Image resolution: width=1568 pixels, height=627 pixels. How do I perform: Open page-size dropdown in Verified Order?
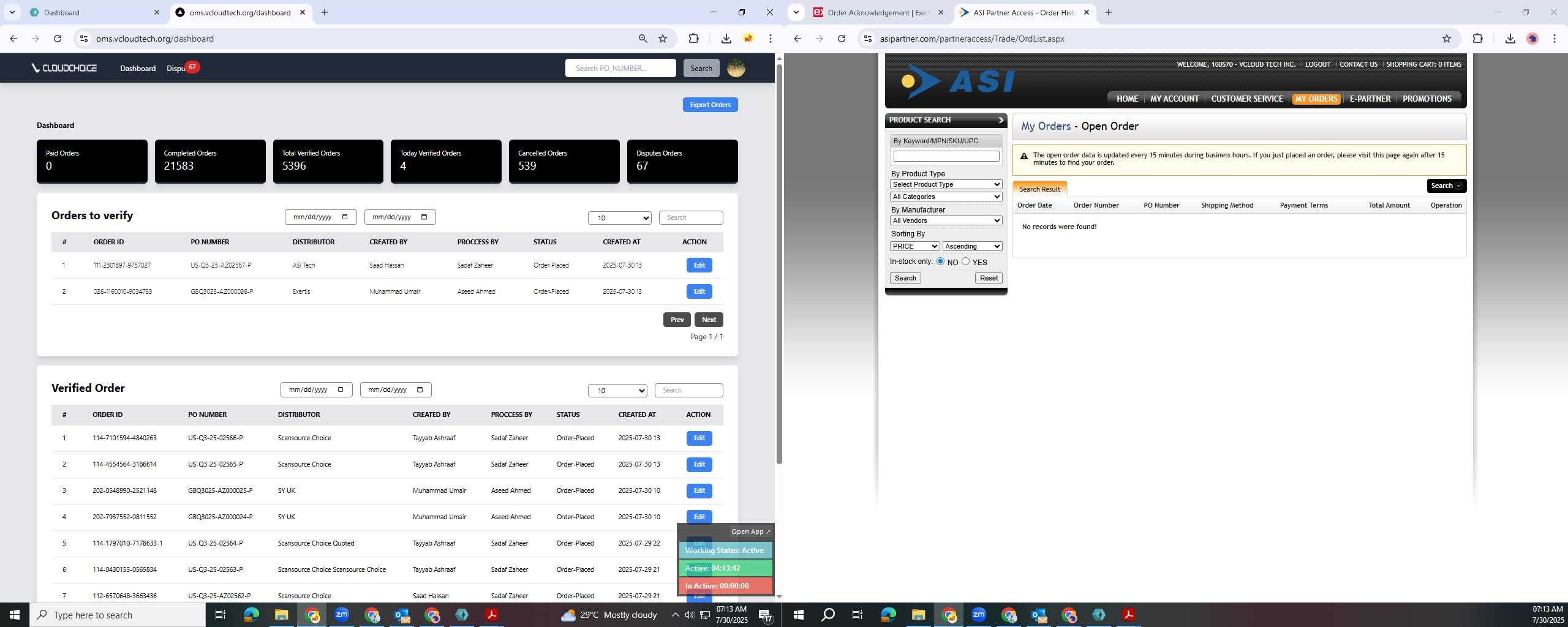[x=617, y=391]
